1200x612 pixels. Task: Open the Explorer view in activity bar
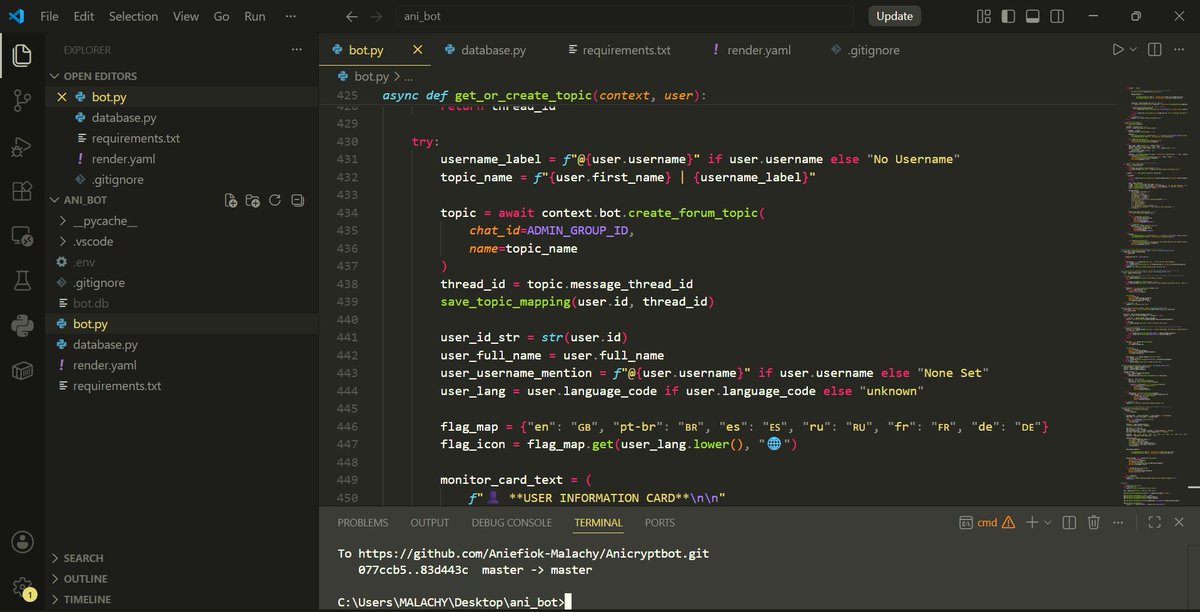click(x=22, y=55)
